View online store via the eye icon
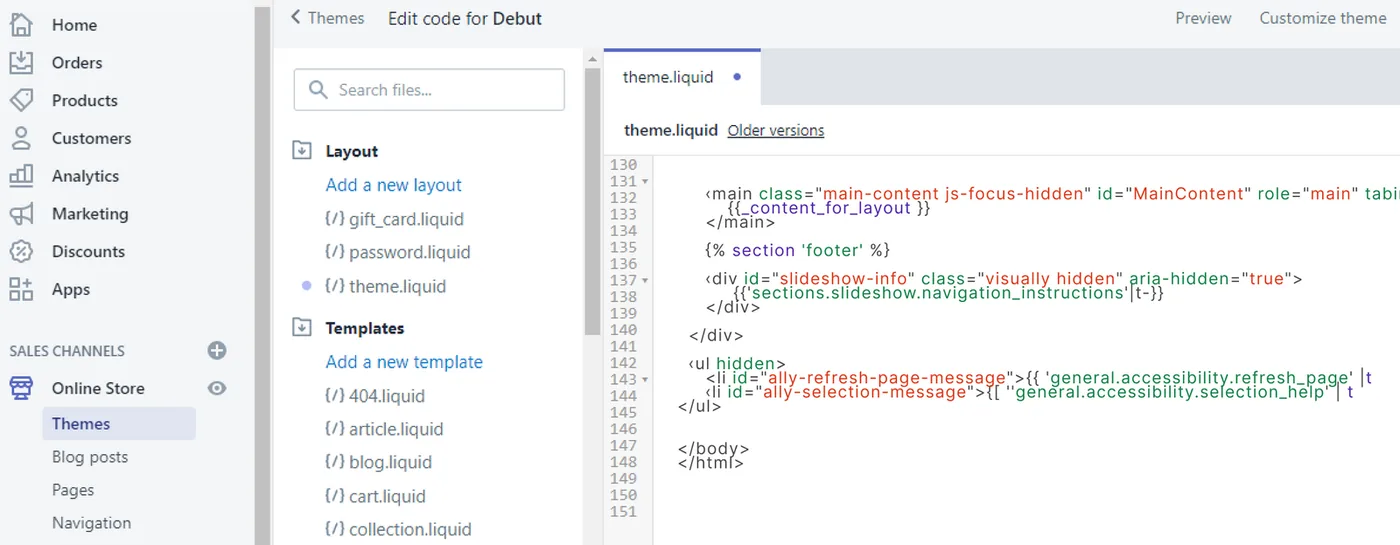1400x545 pixels. tap(217, 388)
